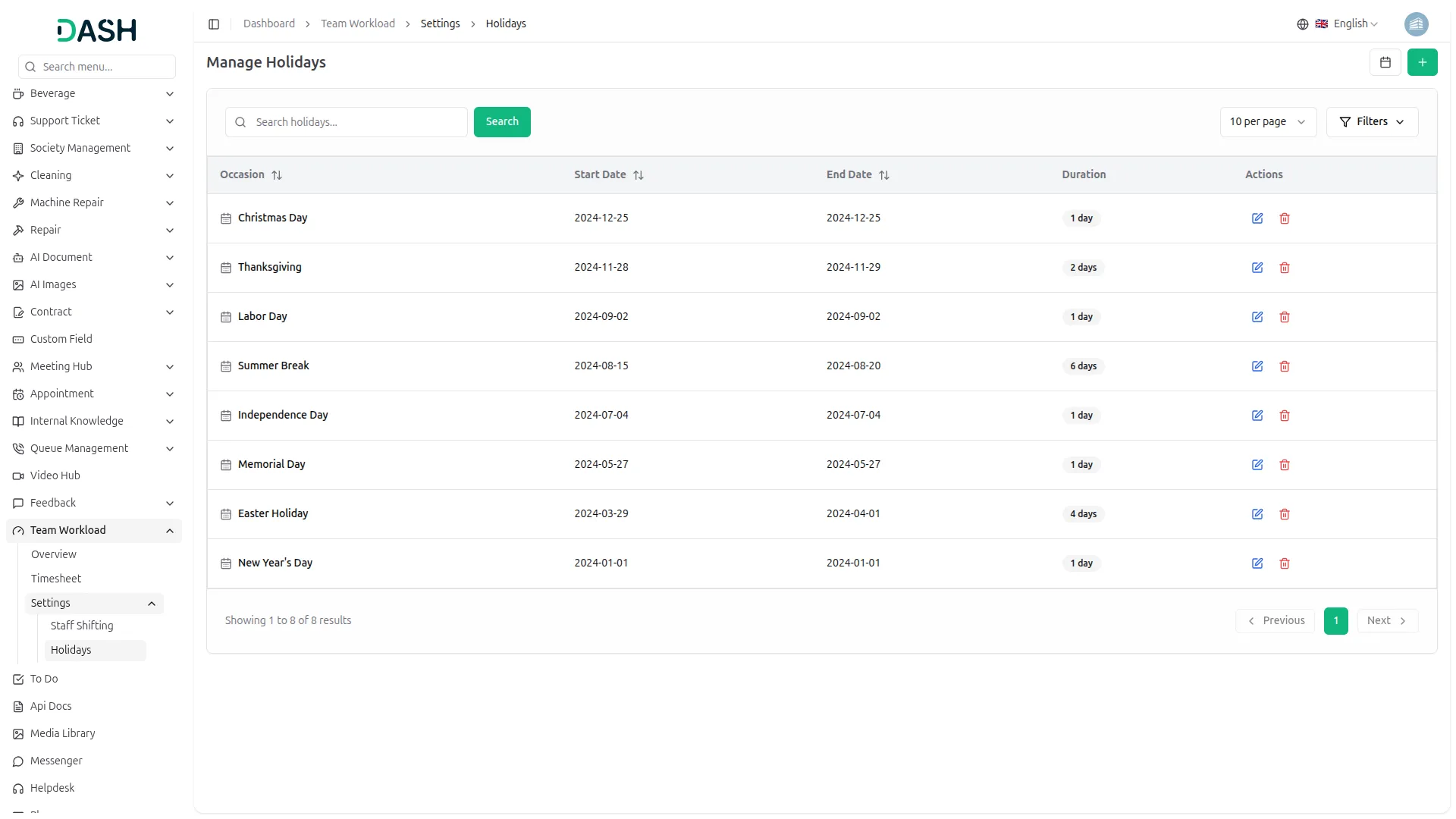This screenshot has height=819, width=1456.
Task: Toggle the sidebar collapse icon near breadcrumbs
Action: click(x=214, y=24)
